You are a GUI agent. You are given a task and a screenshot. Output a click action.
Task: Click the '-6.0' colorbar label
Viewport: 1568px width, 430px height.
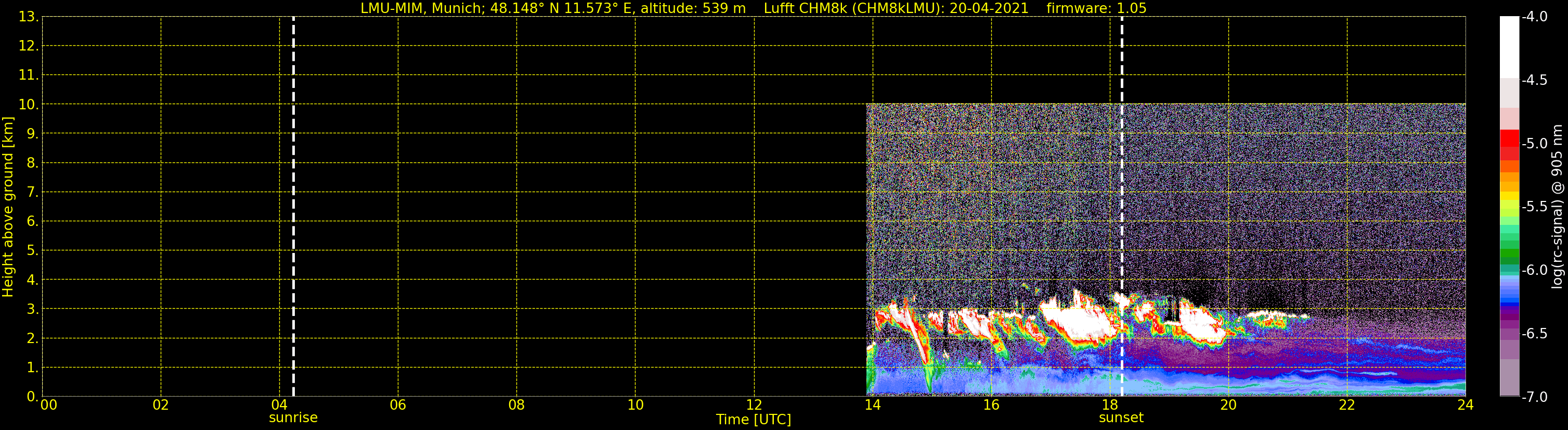click(1535, 270)
